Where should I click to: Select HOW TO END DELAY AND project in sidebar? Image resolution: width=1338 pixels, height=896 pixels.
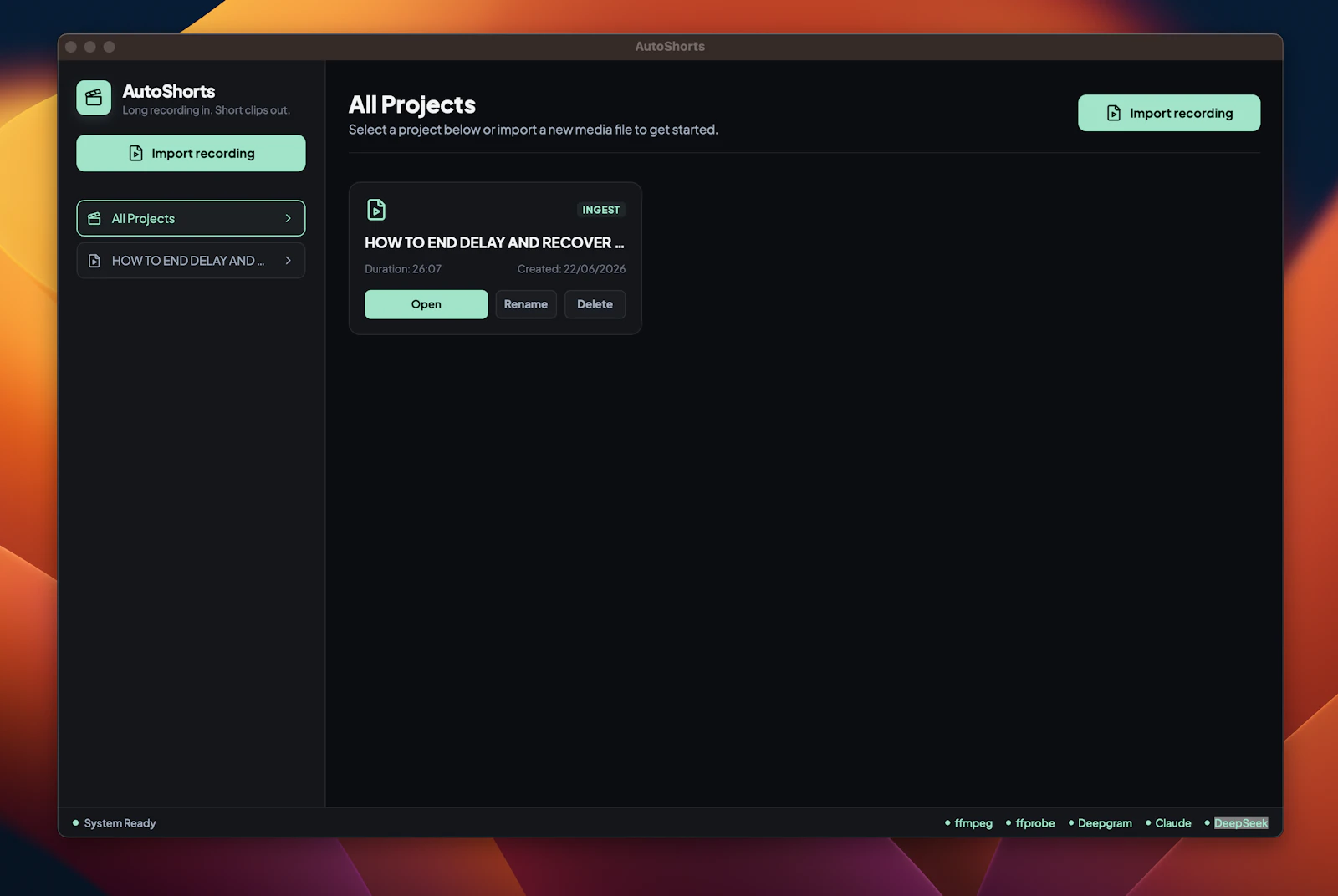click(x=191, y=261)
